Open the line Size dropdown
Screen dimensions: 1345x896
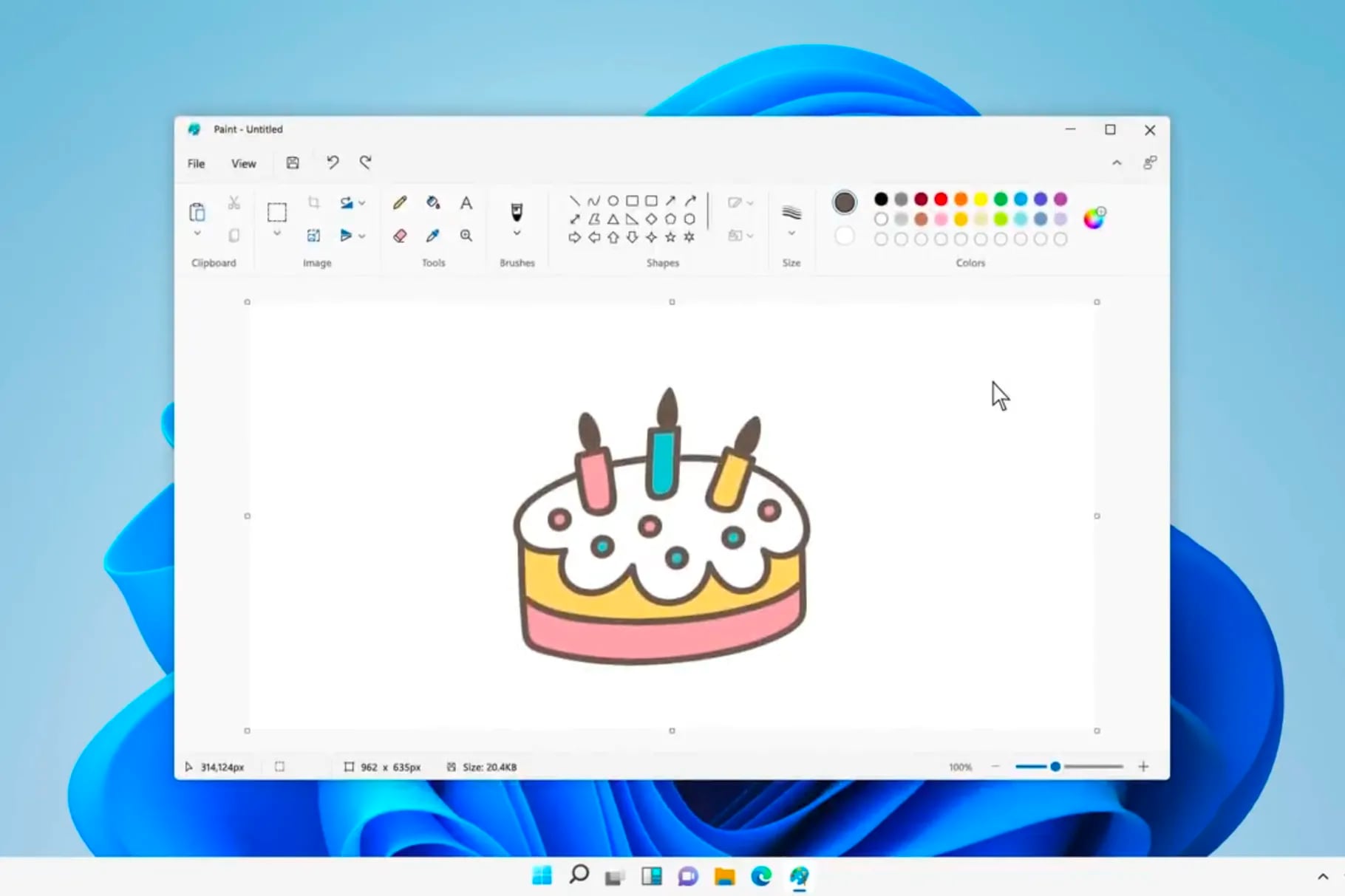pos(790,233)
